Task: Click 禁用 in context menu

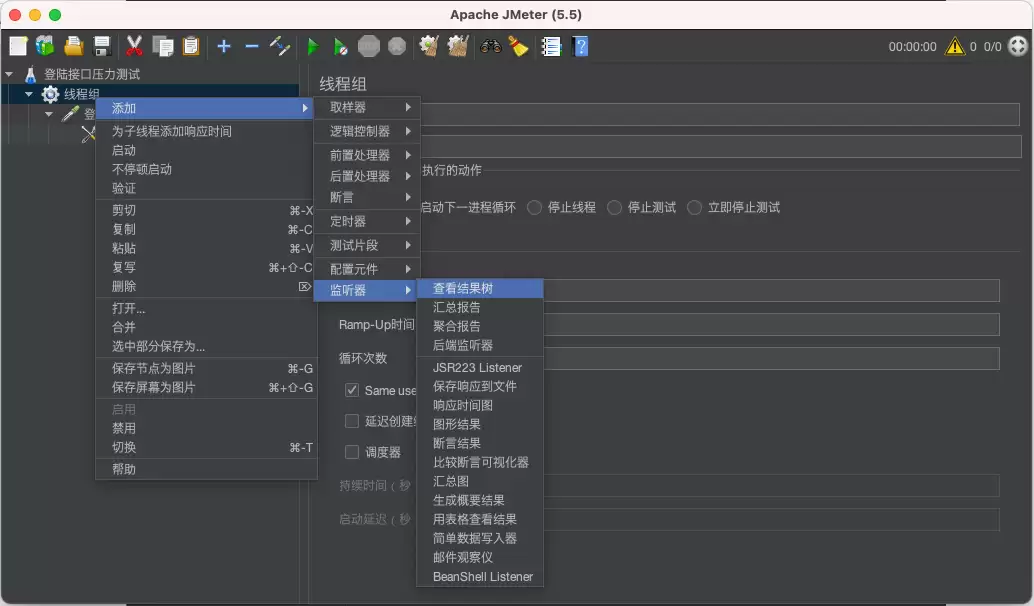Action: tap(205, 429)
